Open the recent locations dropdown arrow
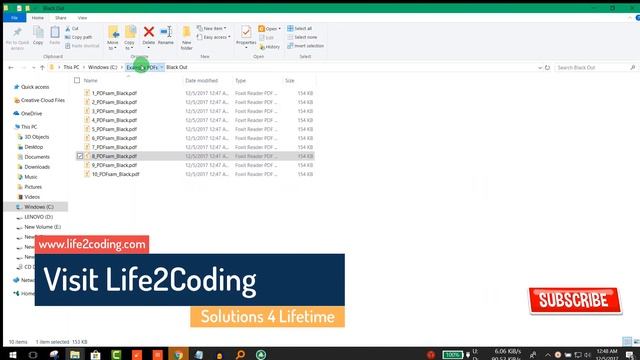The height and width of the screenshot is (360, 640). [33, 67]
